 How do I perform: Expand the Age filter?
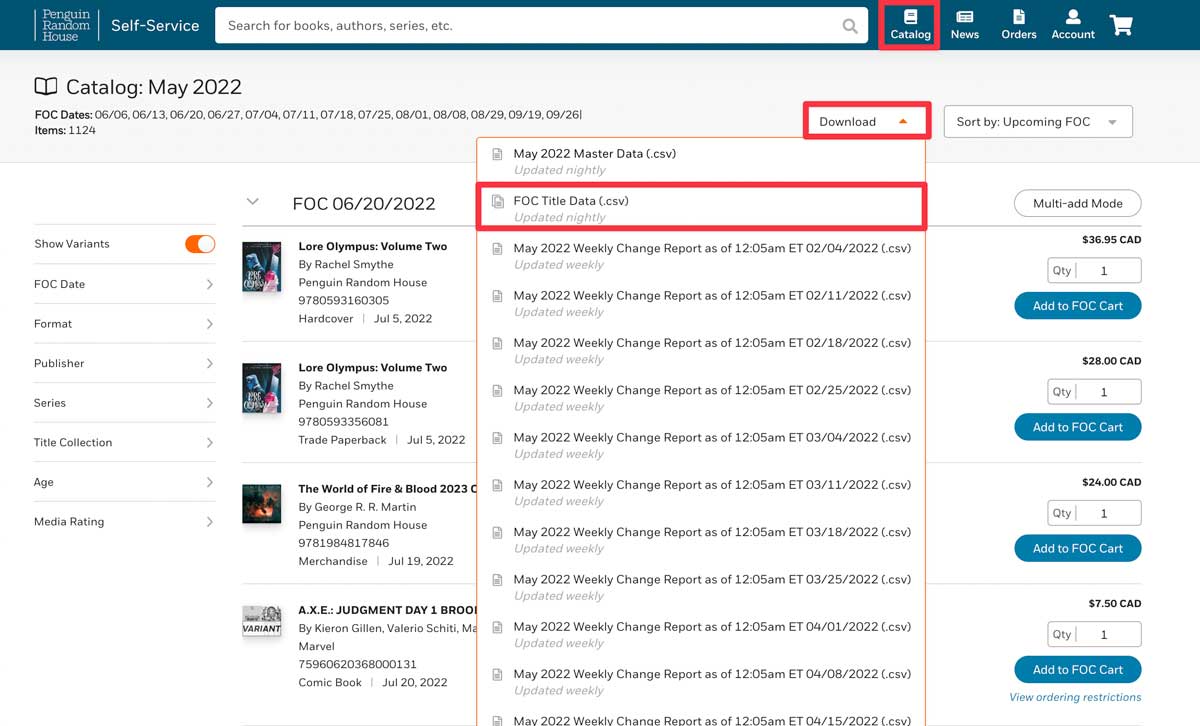click(124, 482)
